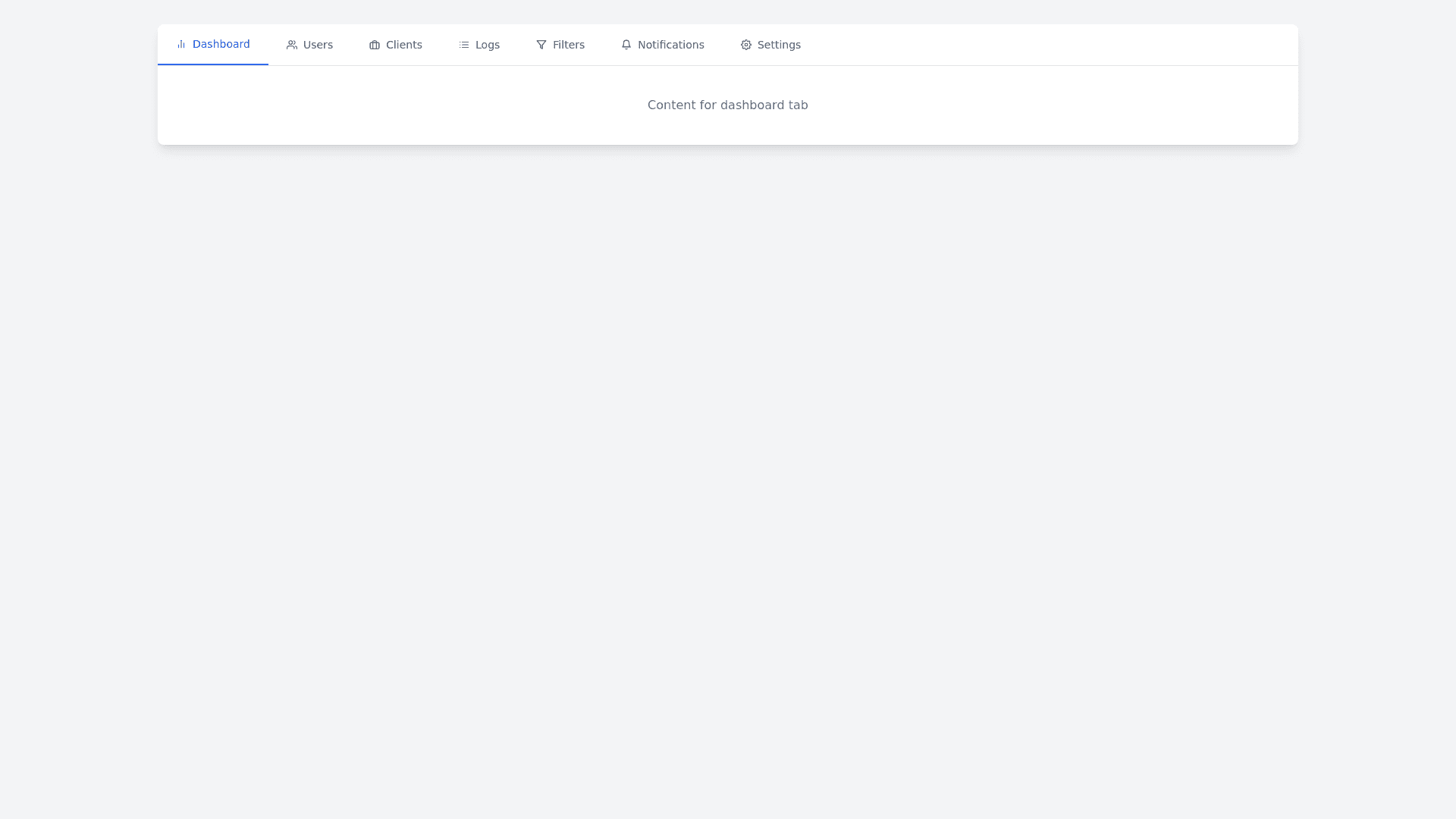This screenshot has height=819, width=1456.
Task: Click empty tab bar space right of Settings
Action: tap(1062, 45)
